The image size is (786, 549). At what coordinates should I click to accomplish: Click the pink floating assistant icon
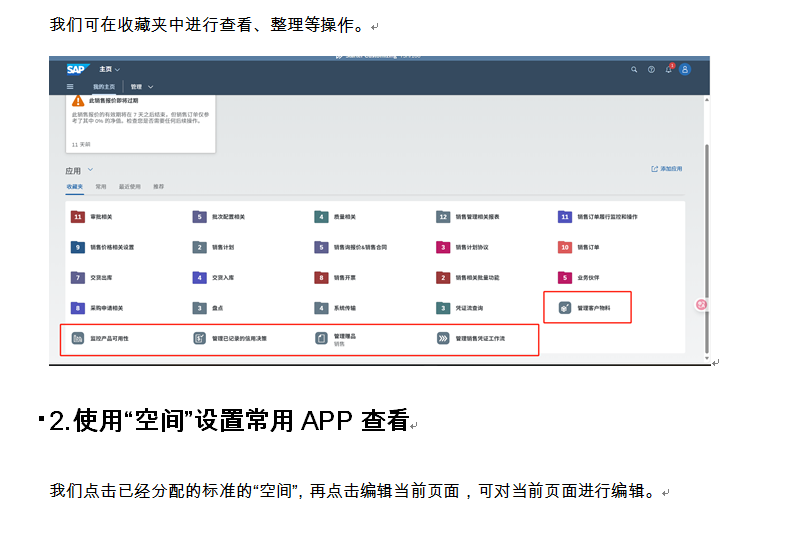[x=702, y=304]
